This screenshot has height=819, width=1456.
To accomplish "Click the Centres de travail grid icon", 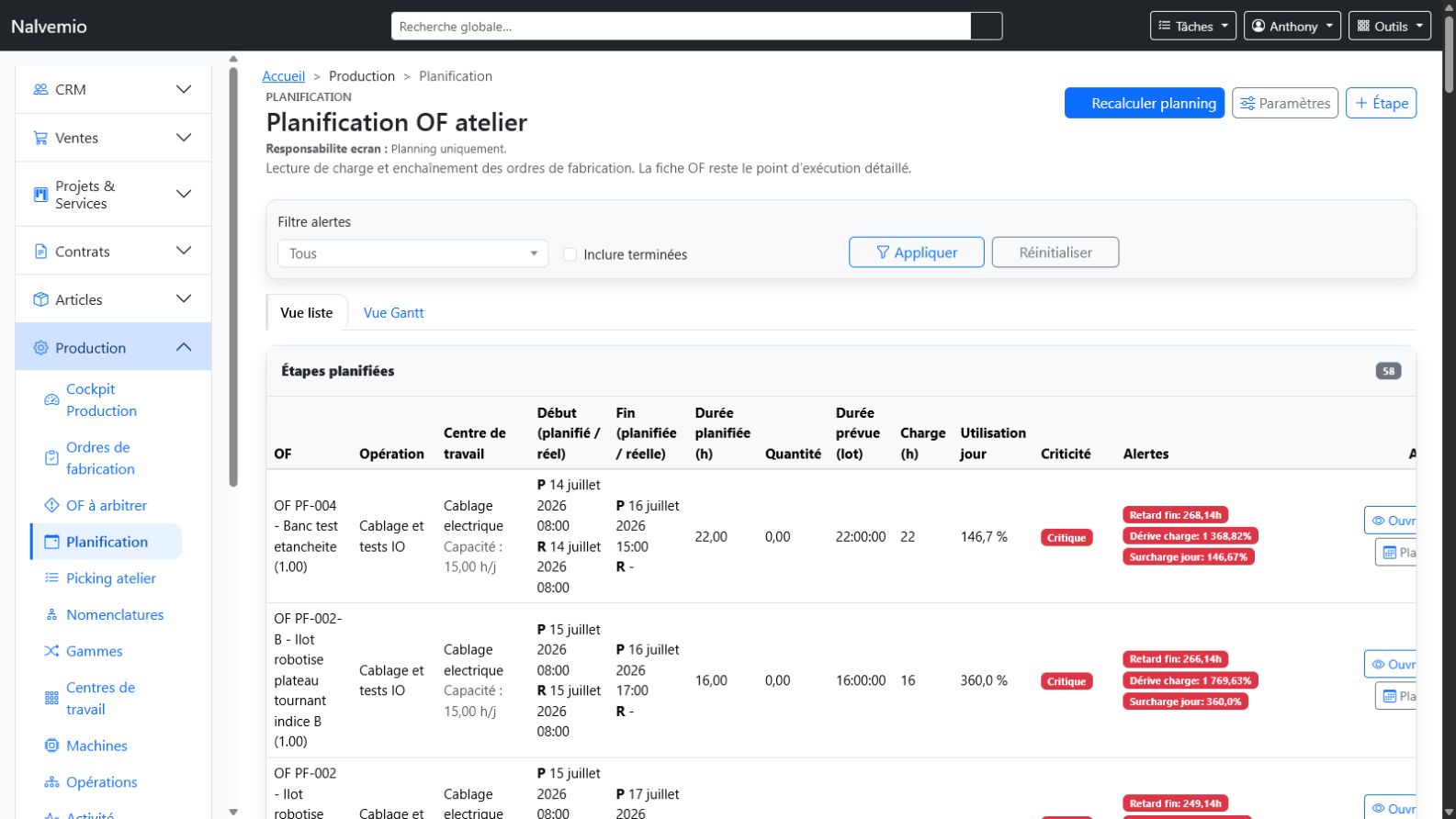I will coord(51,698).
